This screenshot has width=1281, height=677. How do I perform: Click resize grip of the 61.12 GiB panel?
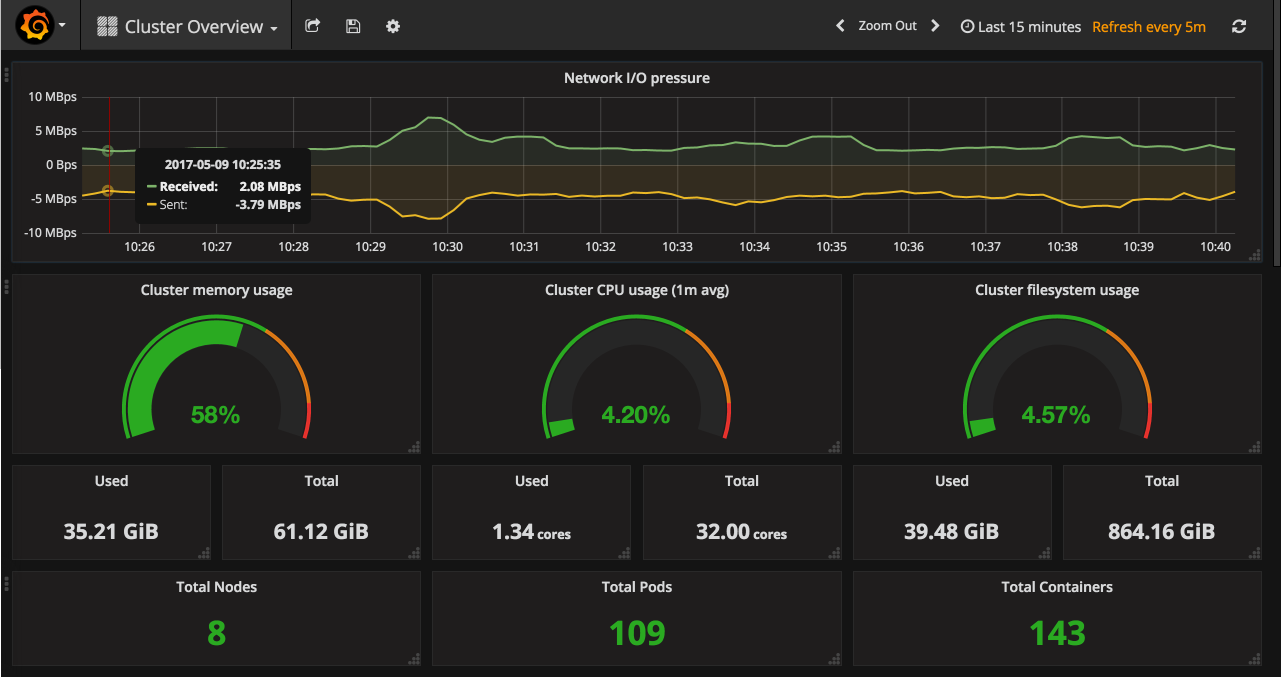414,552
